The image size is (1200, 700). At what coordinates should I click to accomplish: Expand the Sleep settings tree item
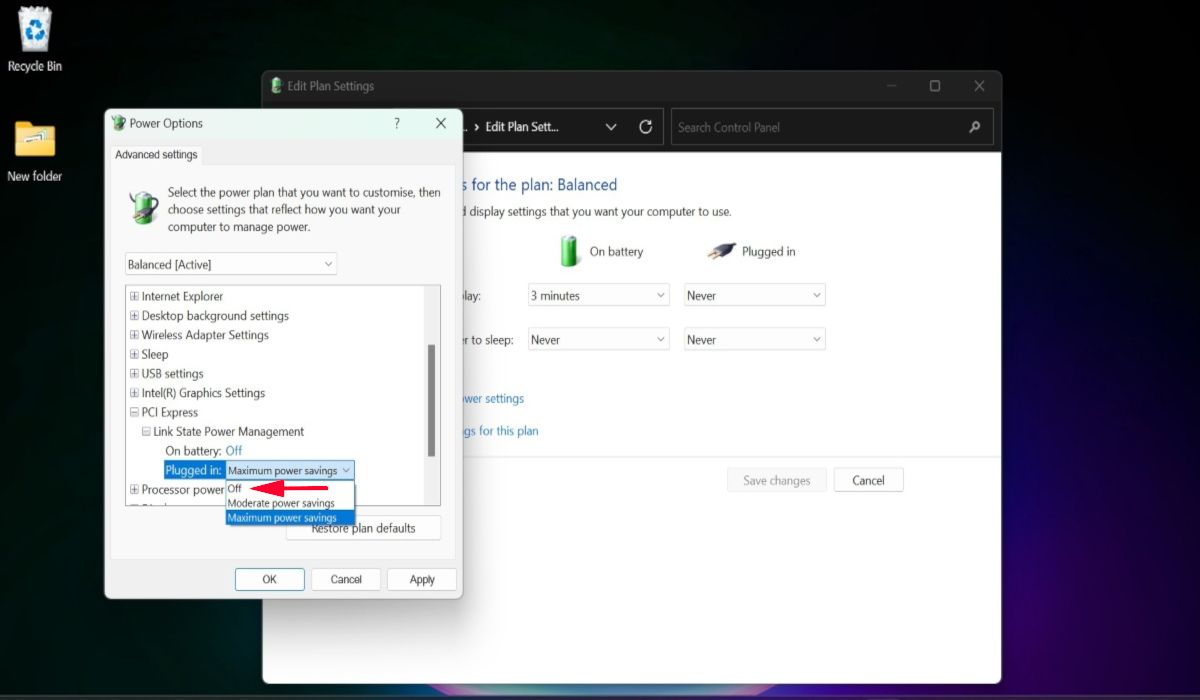point(134,354)
